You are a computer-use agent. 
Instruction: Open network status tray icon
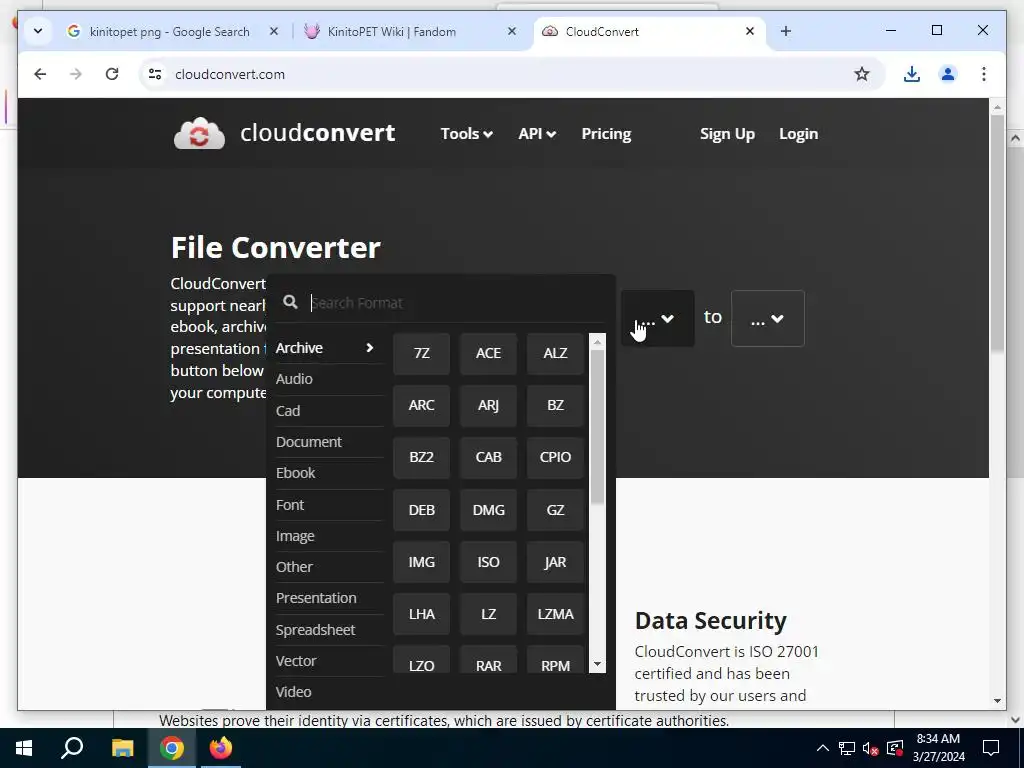847,748
